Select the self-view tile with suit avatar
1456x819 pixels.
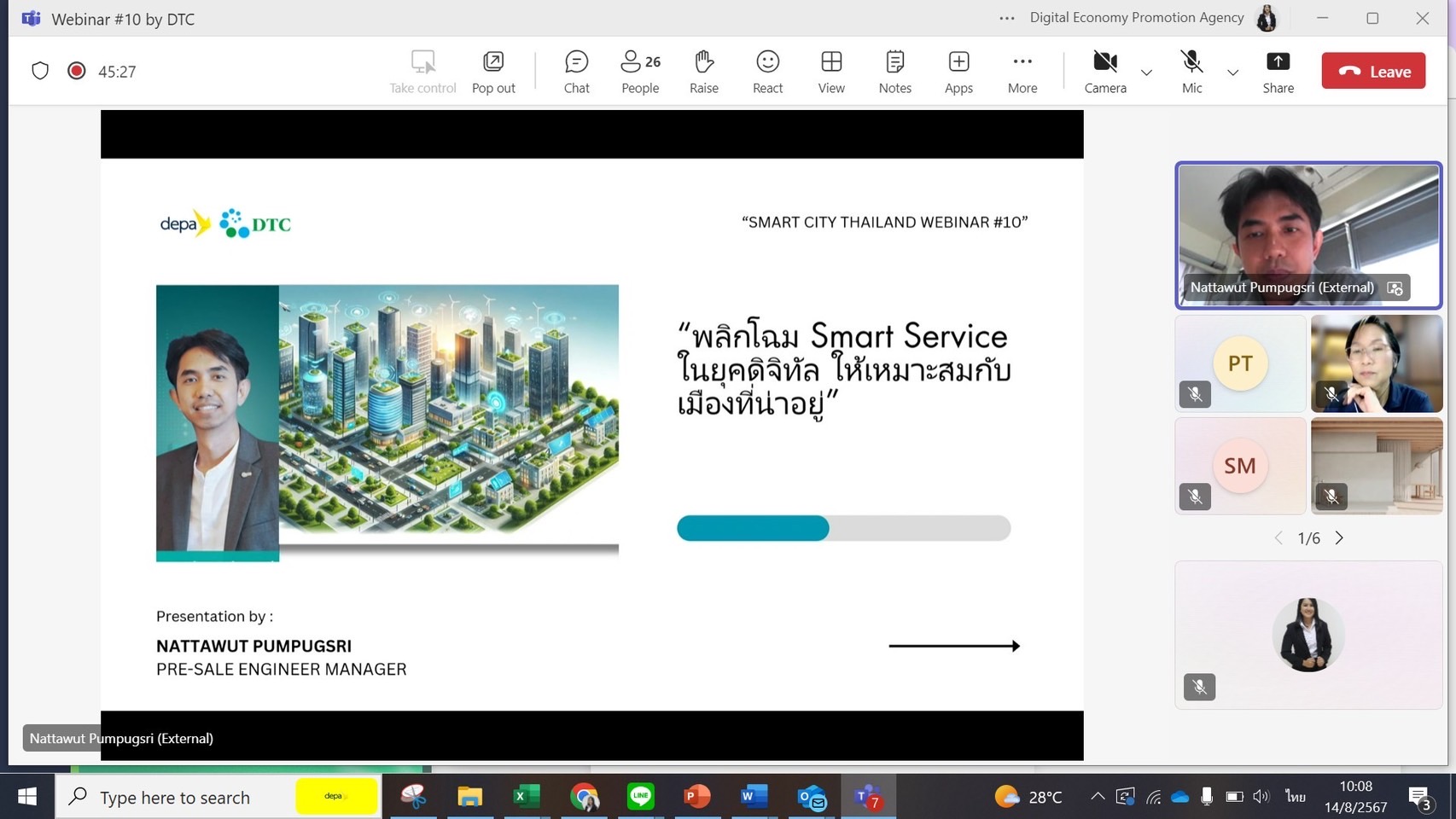click(x=1308, y=635)
